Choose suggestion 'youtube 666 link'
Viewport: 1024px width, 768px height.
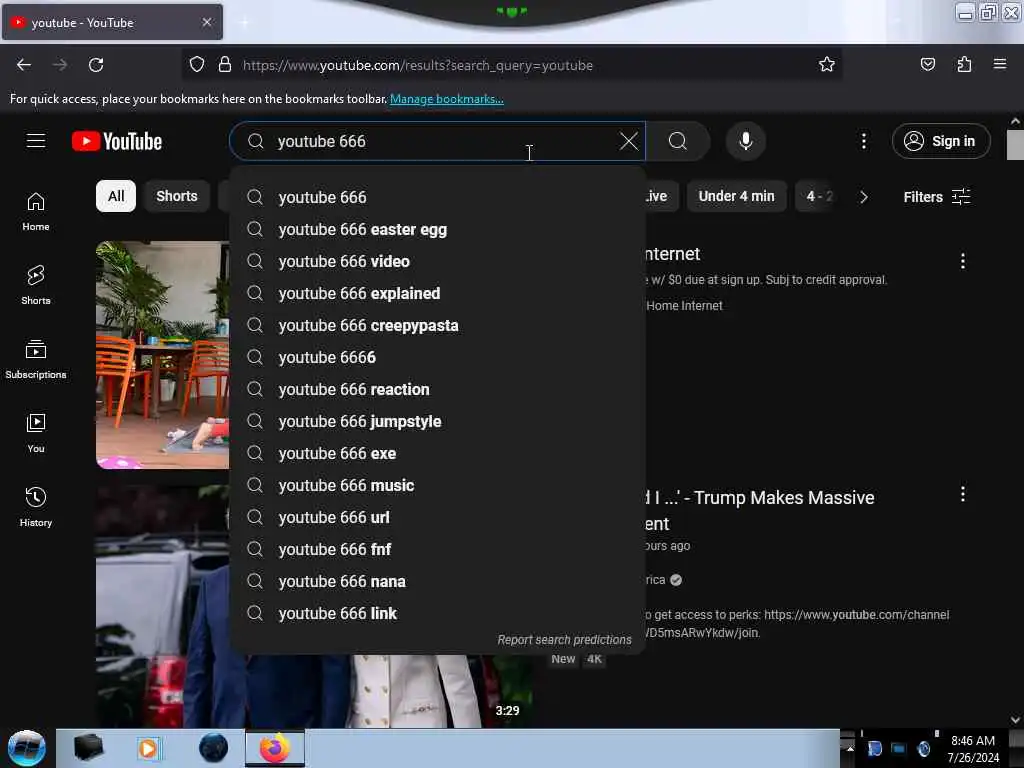click(437, 613)
